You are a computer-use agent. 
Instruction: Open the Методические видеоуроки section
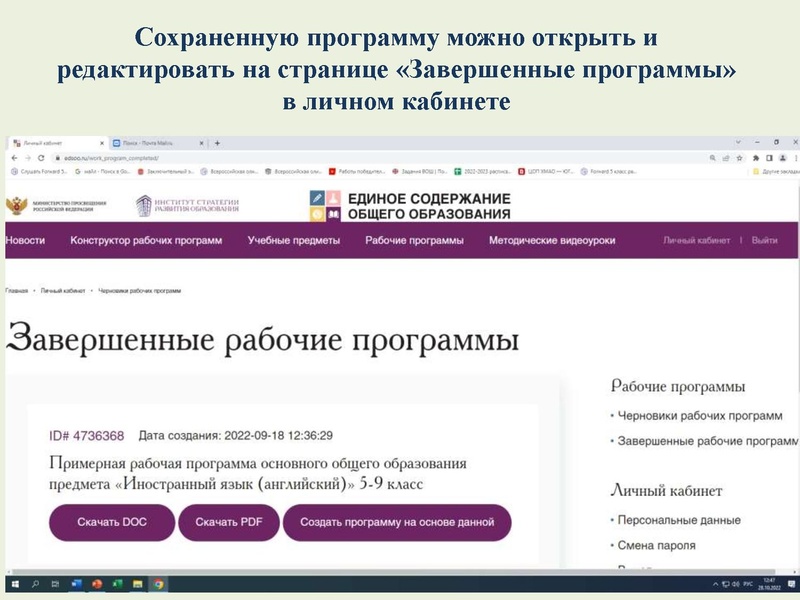point(556,239)
